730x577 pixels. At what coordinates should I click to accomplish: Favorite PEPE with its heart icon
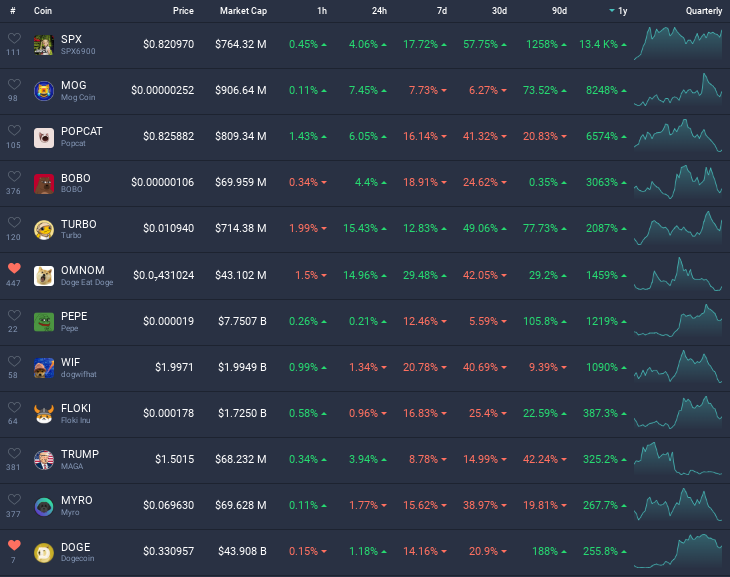14,315
